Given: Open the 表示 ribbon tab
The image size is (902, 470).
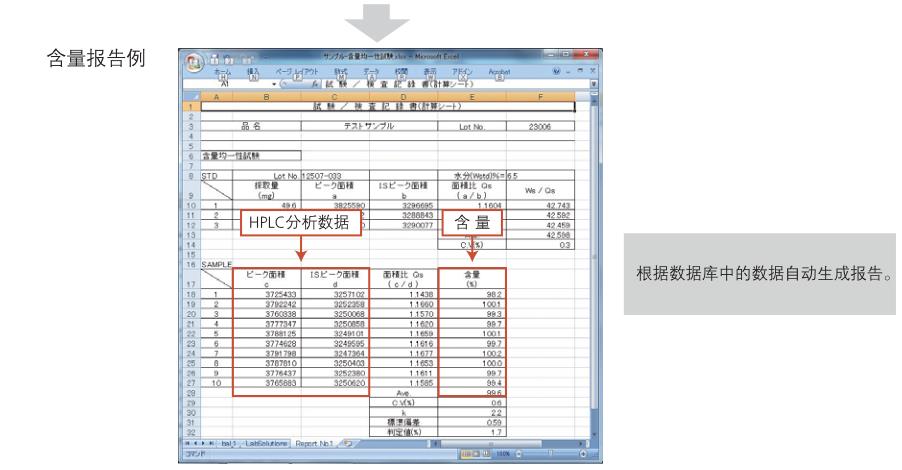Looking at the screenshot, I should point(430,71).
